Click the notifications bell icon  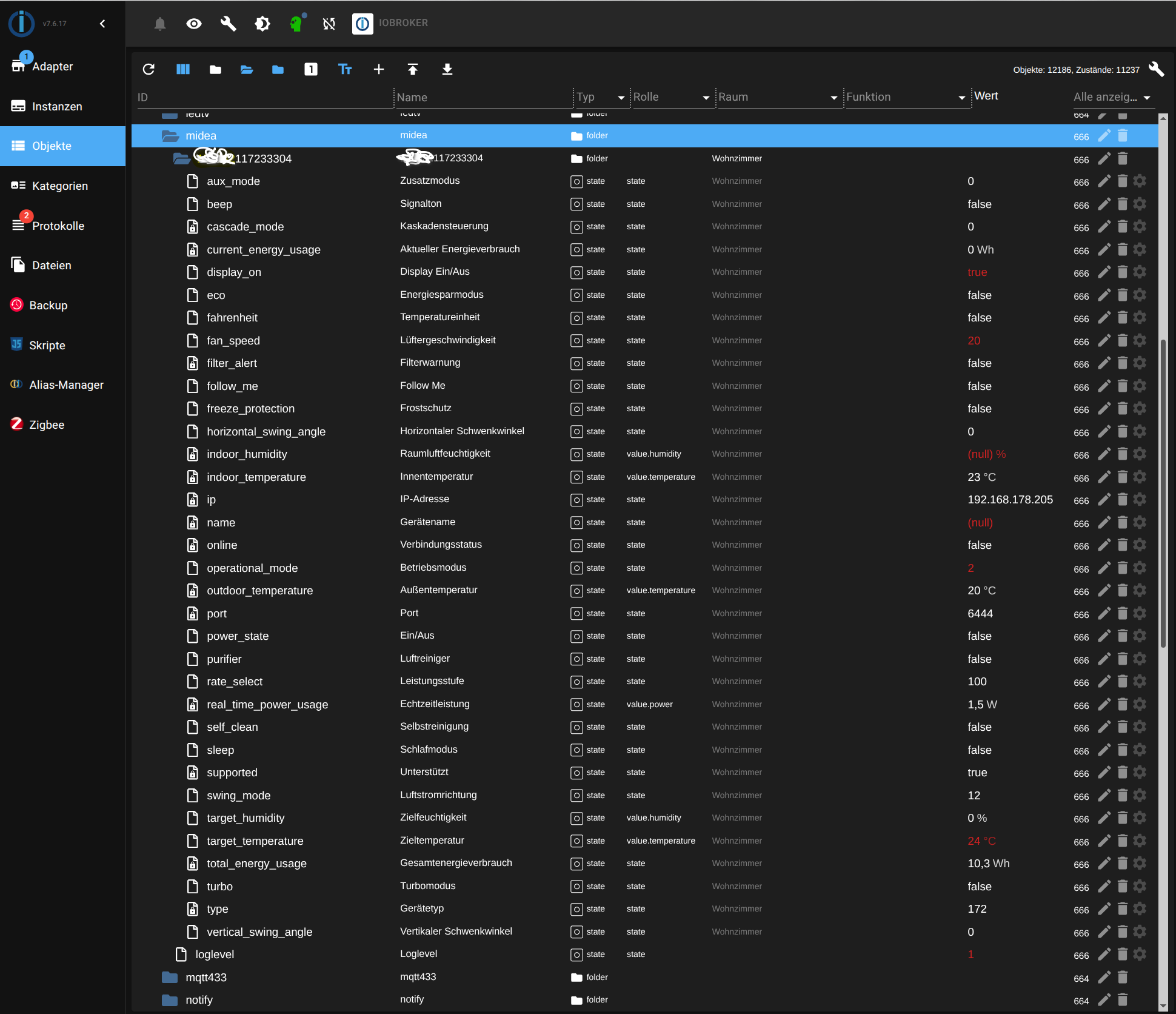click(x=160, y=24)
